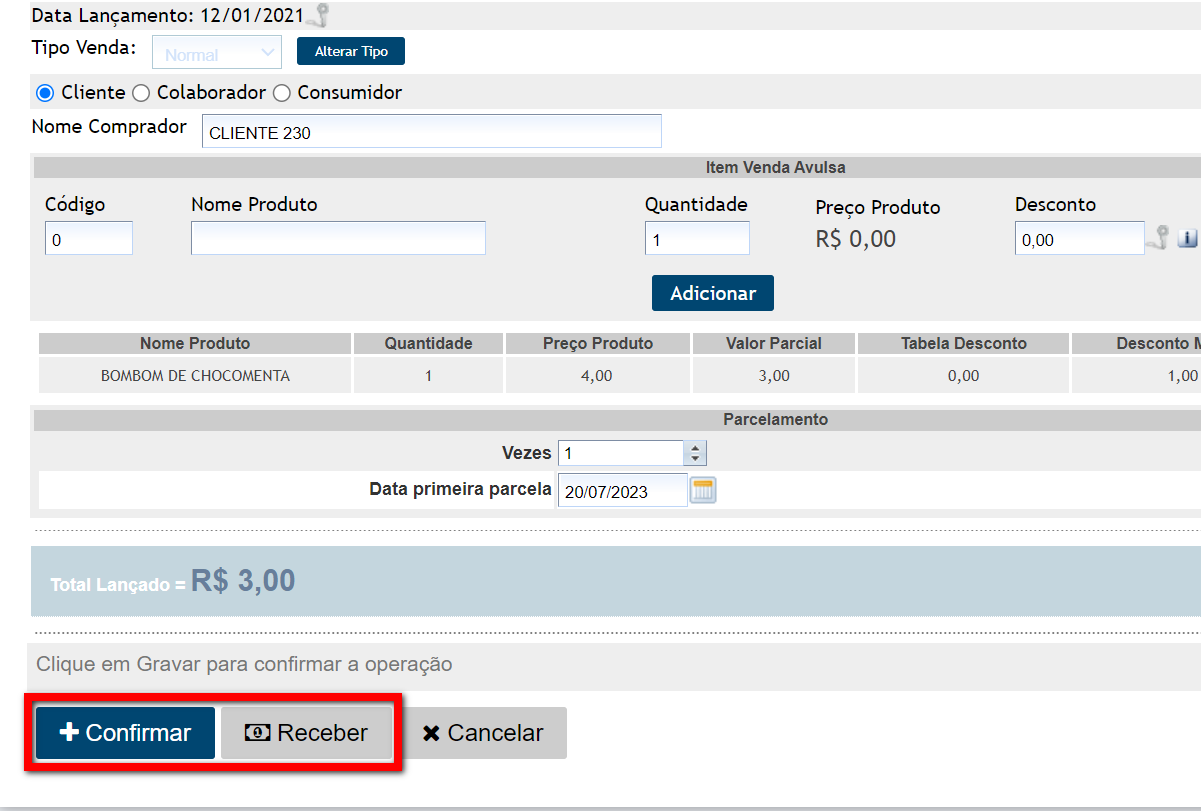This screenshot has height=811, width=1201.
Task: Open the Tipo Venda dropdown
Action: [217, 52]
